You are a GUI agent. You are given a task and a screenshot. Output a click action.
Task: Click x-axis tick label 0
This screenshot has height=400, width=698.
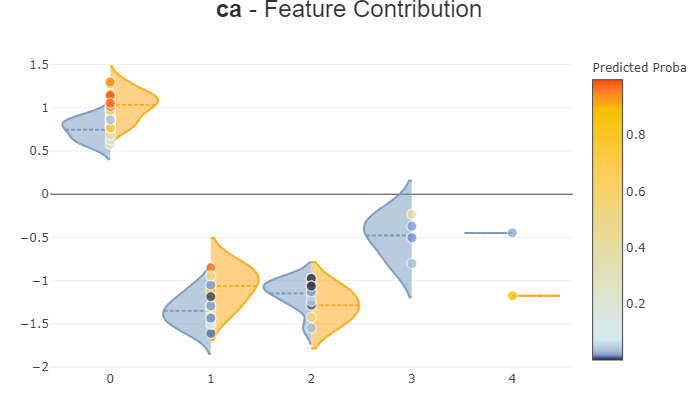[110, 379]
